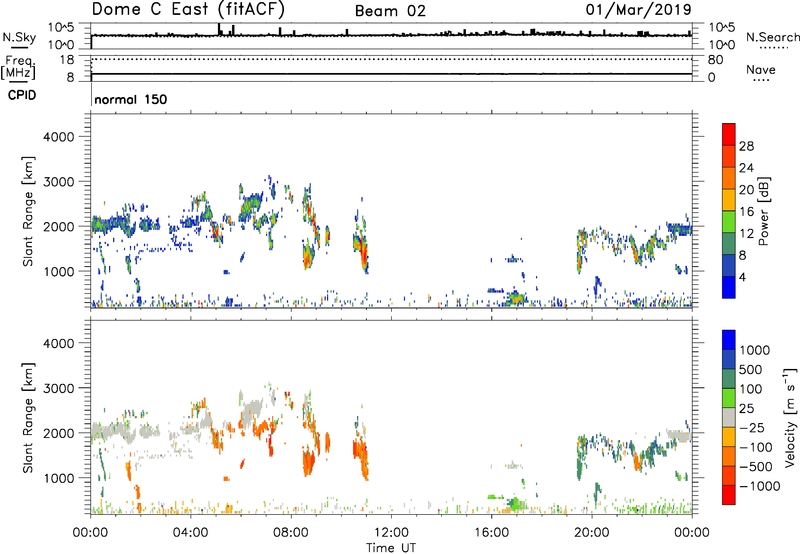This screenshot has height=554, width=800.
Task: Click the 'Freq. [MHz]' axis label
Action: tap(18, 68)
